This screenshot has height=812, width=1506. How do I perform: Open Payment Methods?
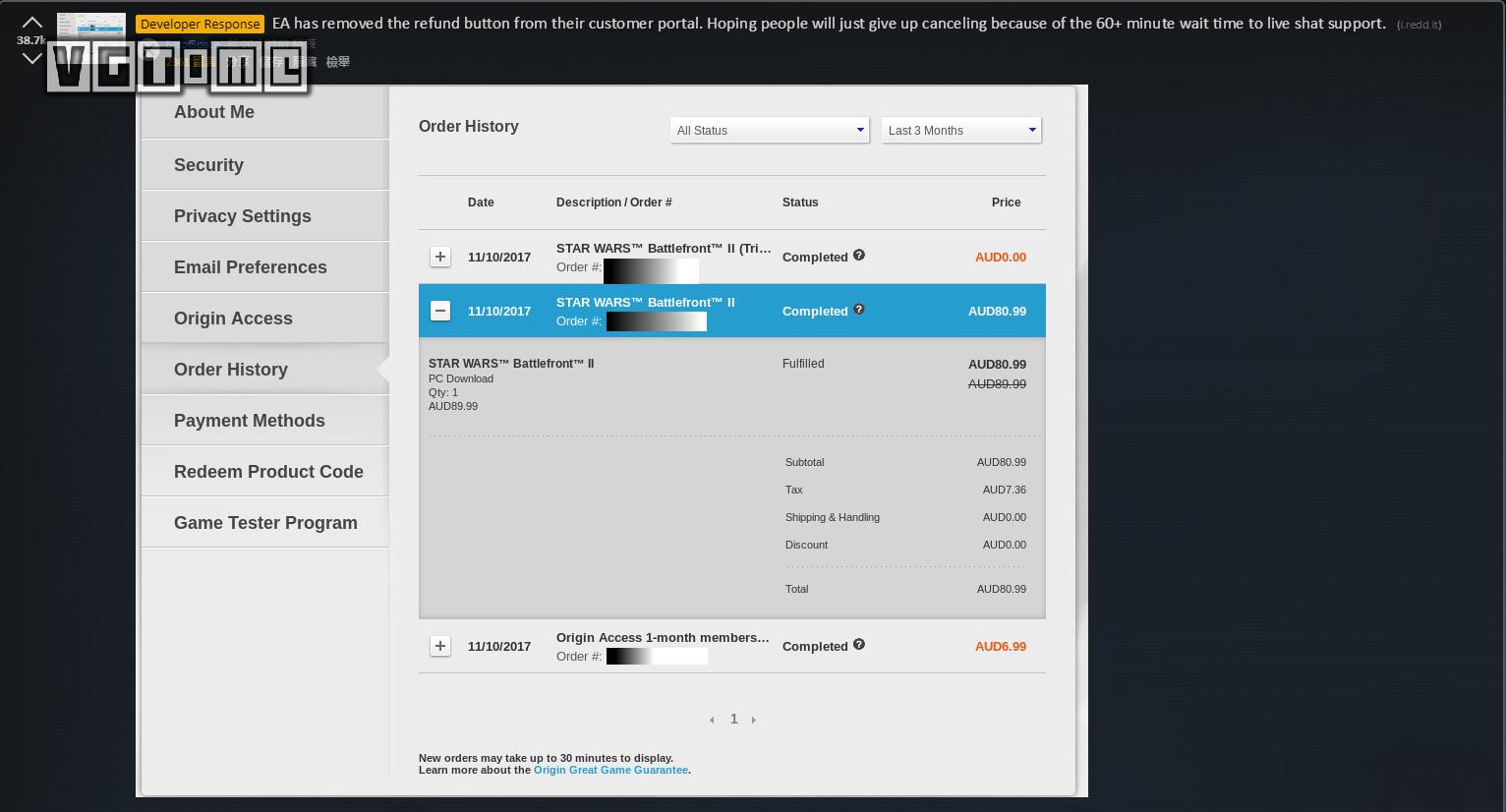tap(265, 421)
